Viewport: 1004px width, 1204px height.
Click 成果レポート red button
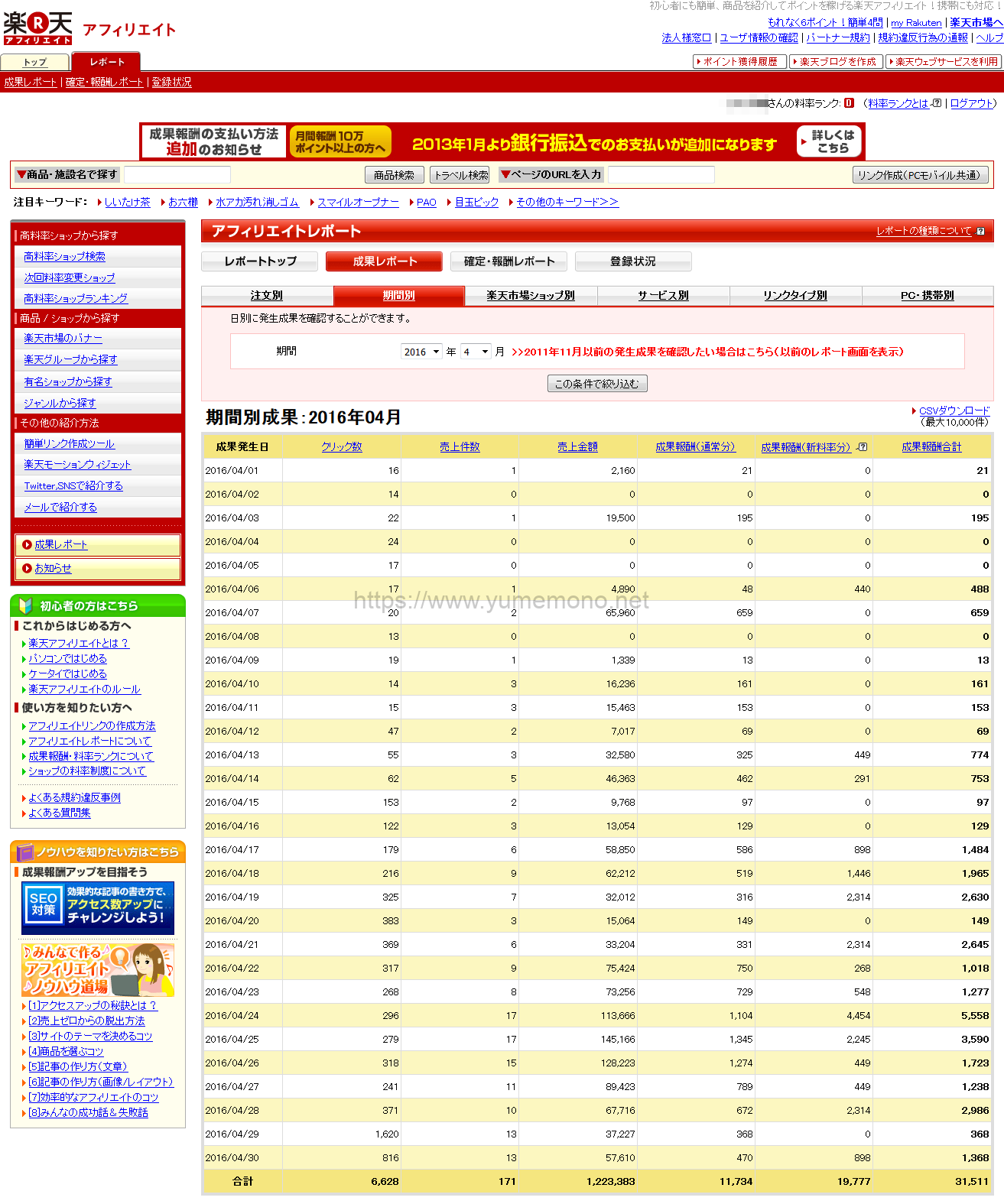click(x=384, y=261)
